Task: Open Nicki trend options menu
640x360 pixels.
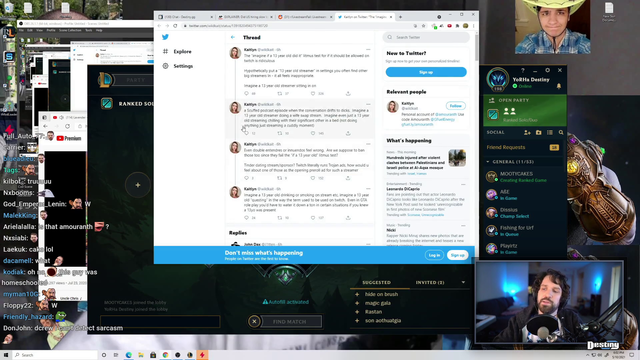Action: click(463, 226)
